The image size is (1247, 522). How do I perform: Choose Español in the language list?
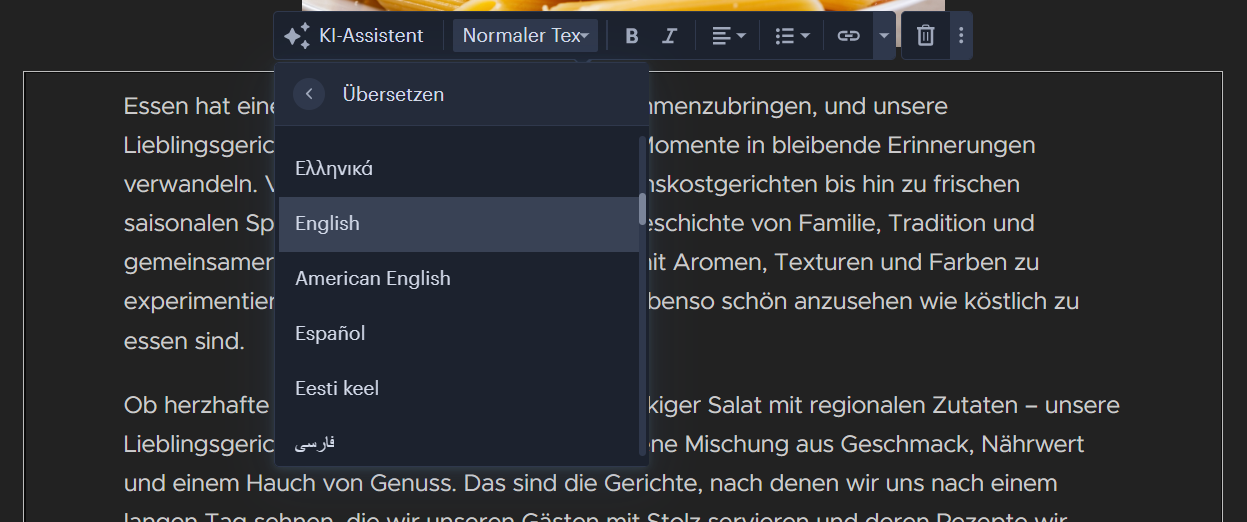(x=459, y=334)
